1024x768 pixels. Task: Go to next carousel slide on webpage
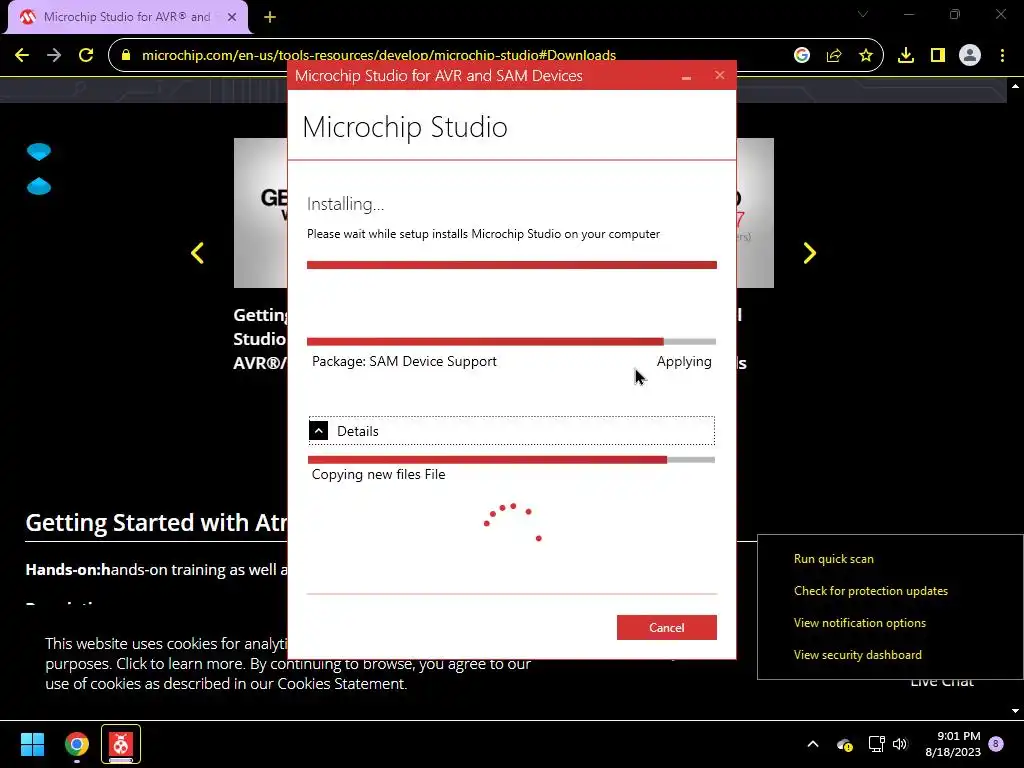809,253
